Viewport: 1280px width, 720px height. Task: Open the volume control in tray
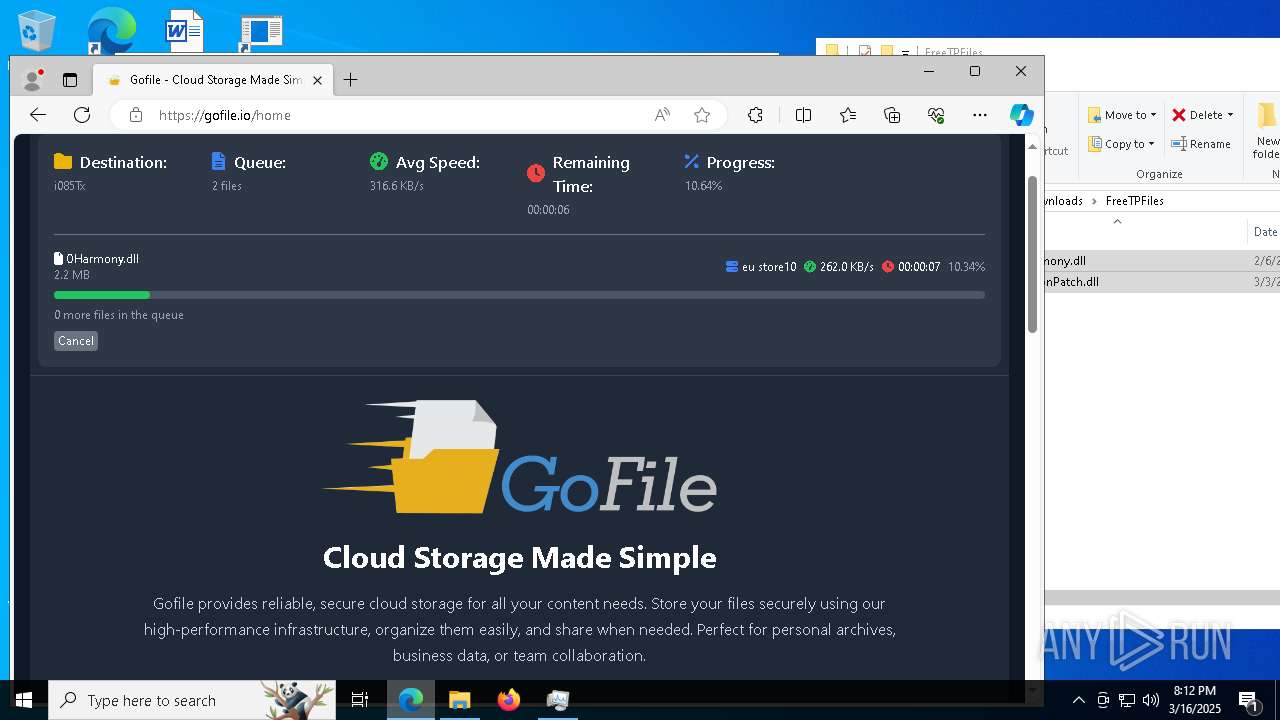pyautogui.click(x=1150, y=700)
